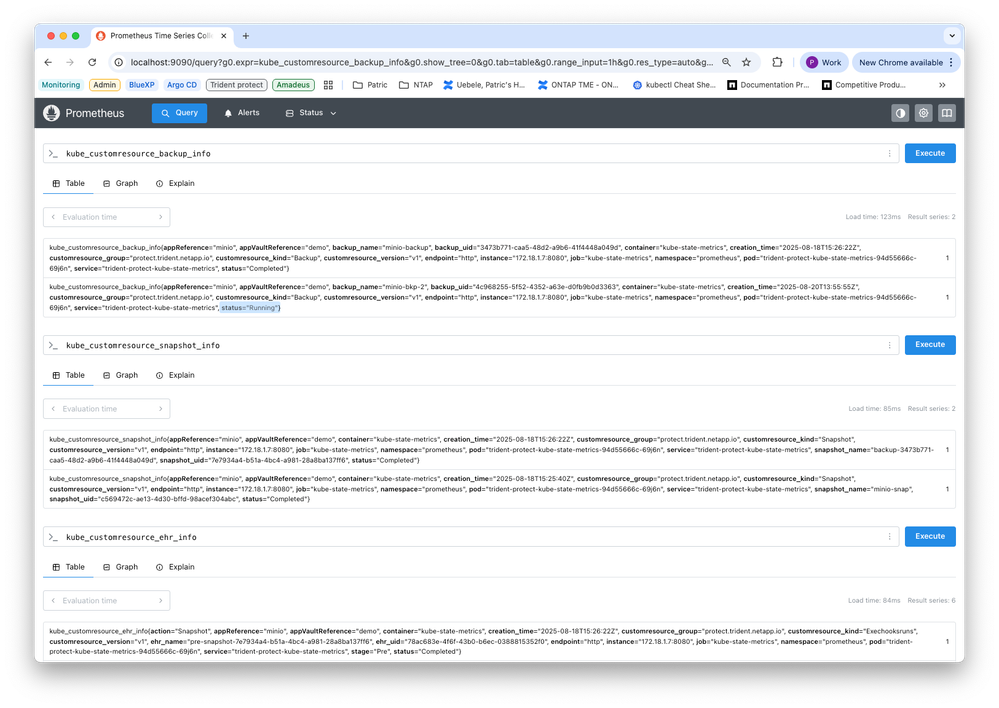
Task: Open the kubectl Cheat Sheet bookmark
Action: (x=674, y=85)
